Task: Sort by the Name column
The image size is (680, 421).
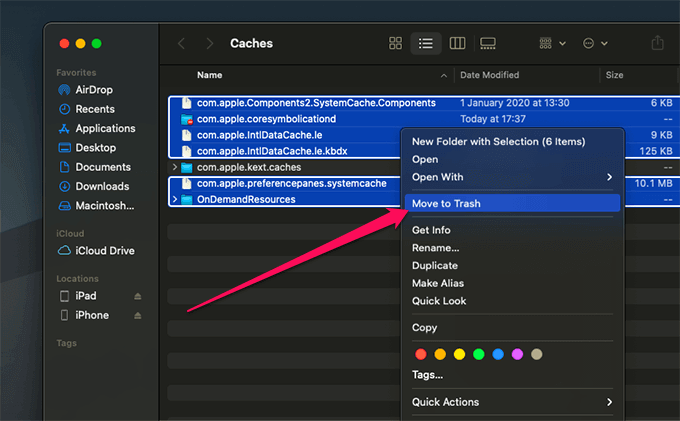Action: pyautogui.click(x=209, y=75)
